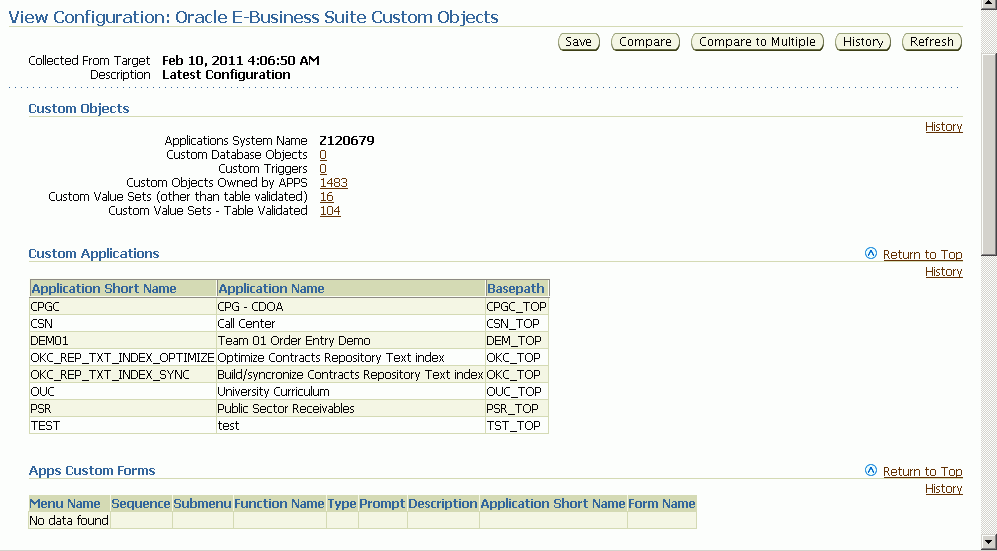997x551 pixels.
Task: Click the Return to Top icon beside Custom Applications
Action: coord(871,254)
